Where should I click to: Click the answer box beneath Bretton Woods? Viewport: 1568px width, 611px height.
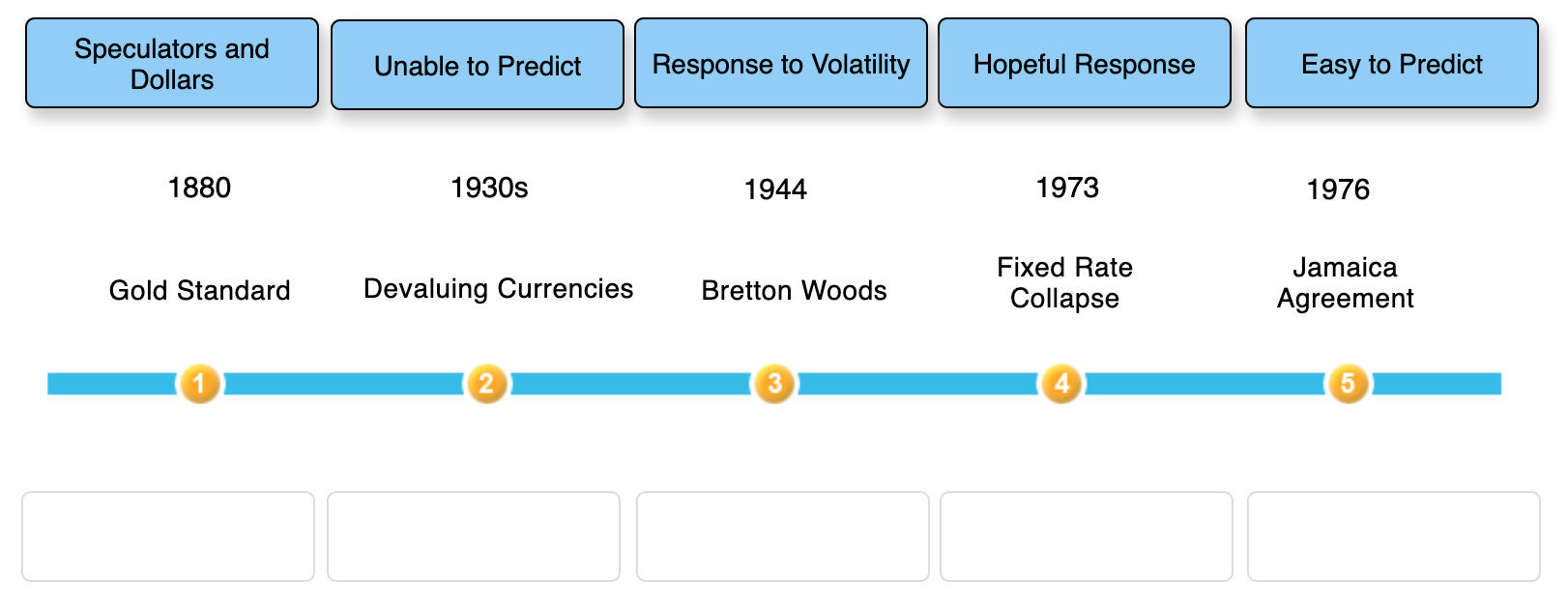tap(782, 537)
